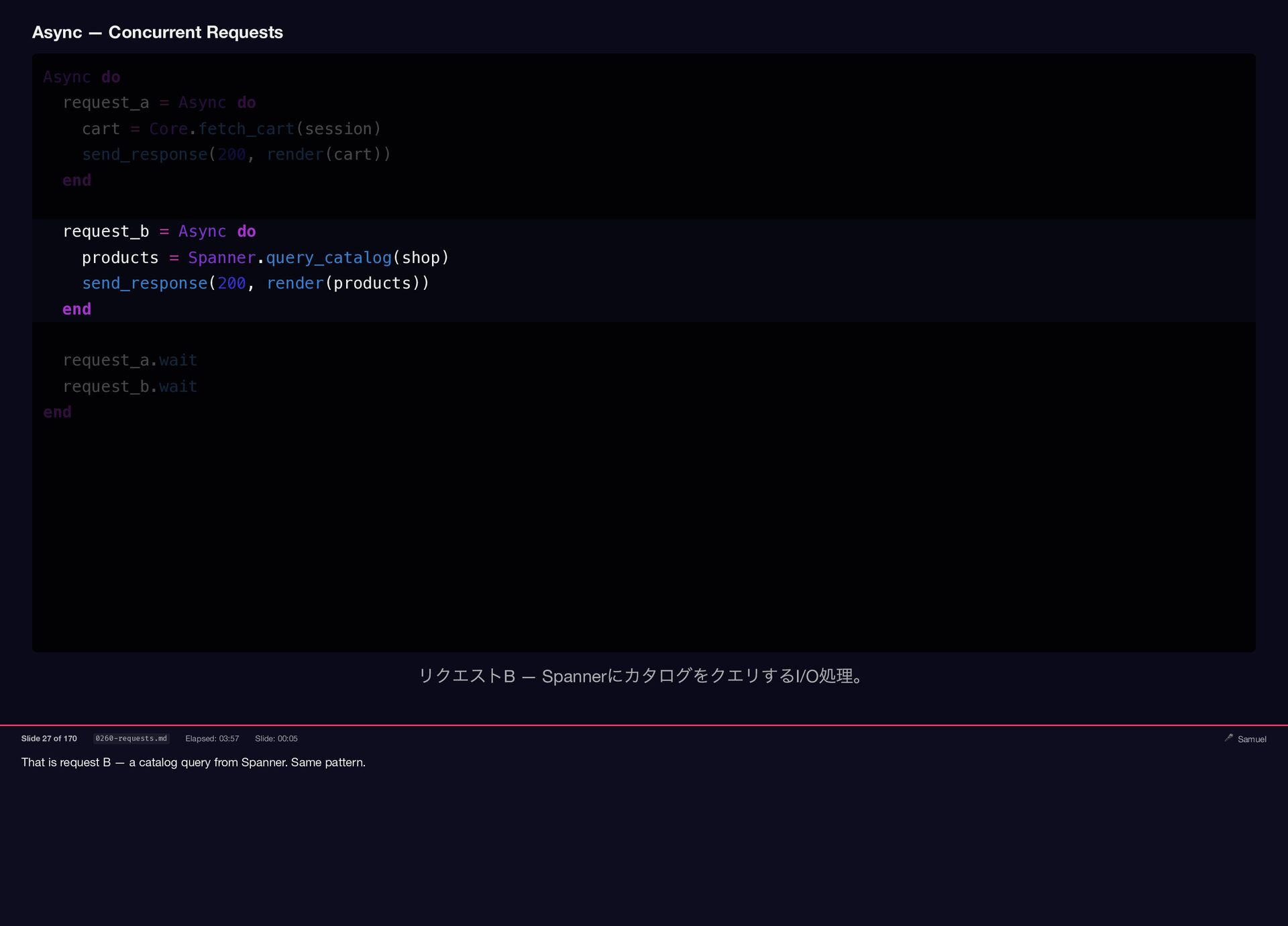Click the red progress line above the notes
1288x926 pixels.
(644, 725)
